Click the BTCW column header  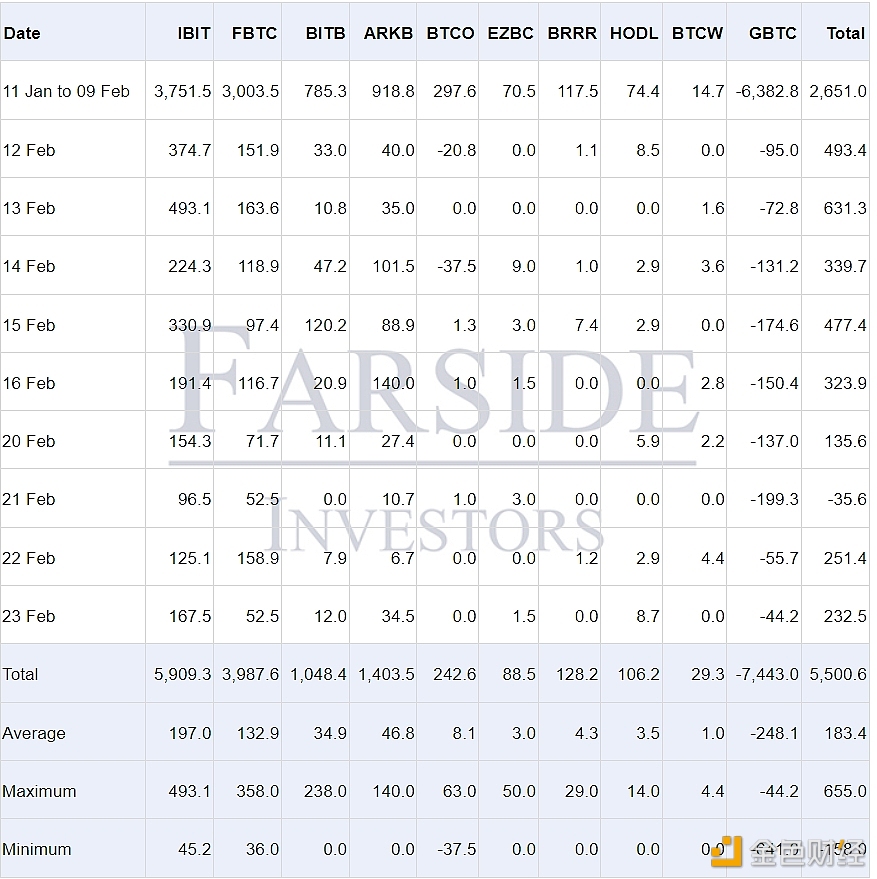[x=698, y=33]
